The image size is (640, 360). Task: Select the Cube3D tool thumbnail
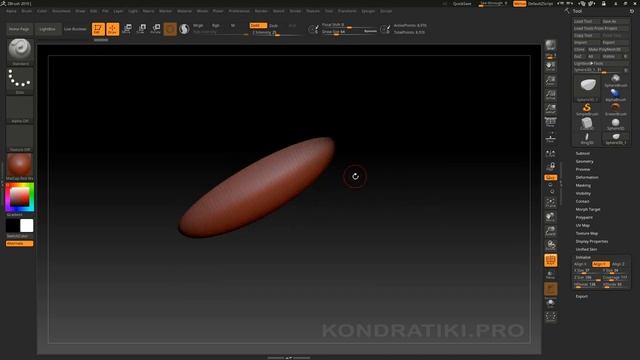[587, 124]
